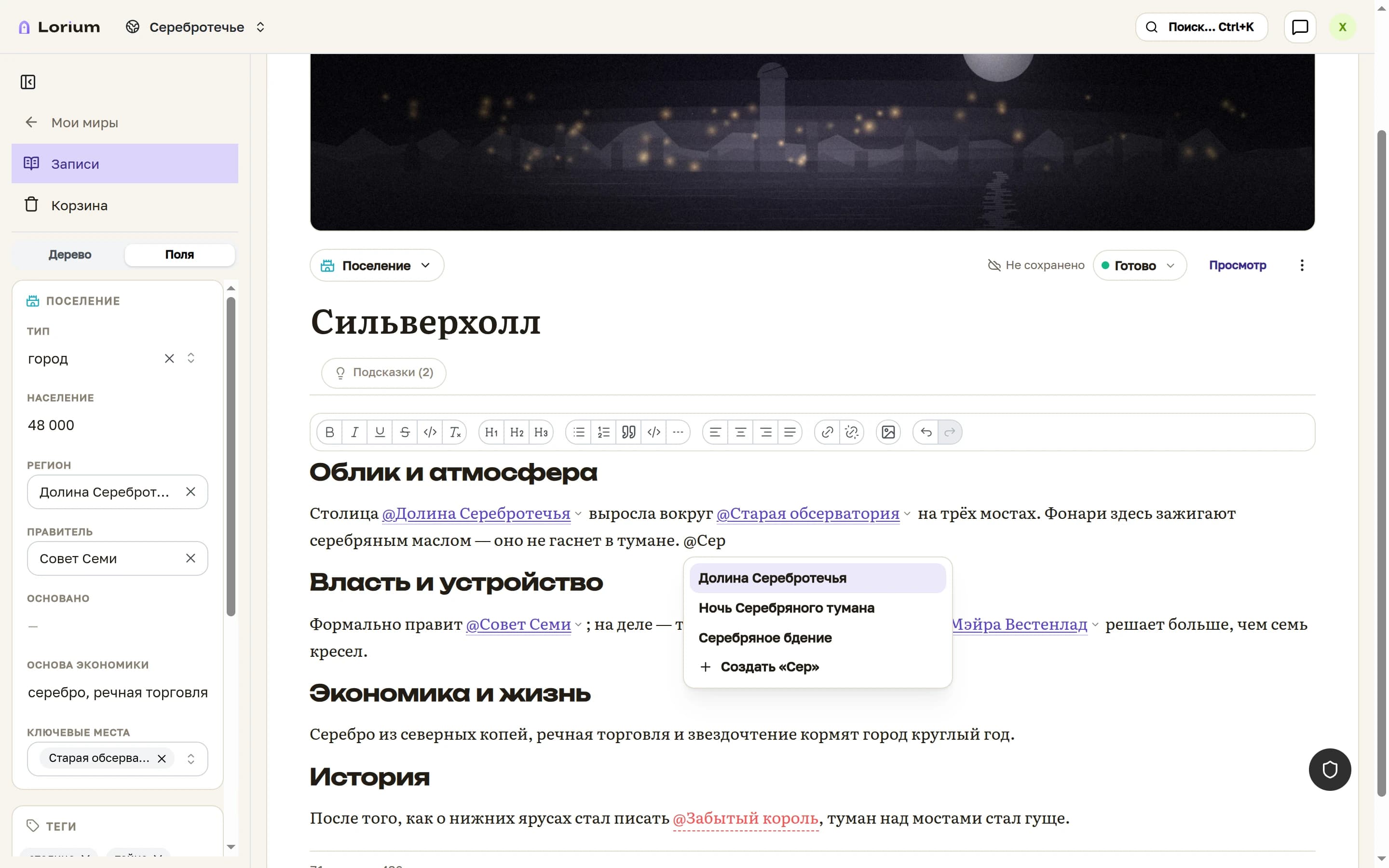
Task: Align text to the left
Action: point(715,432)
